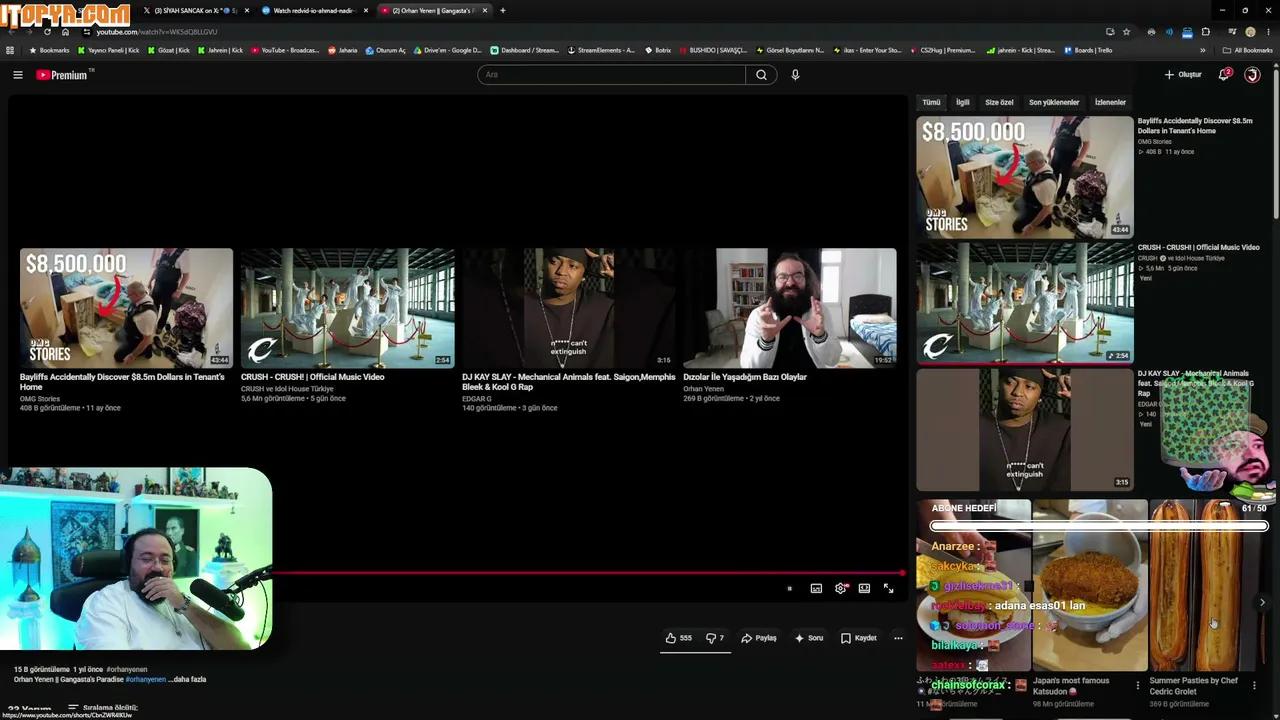Open sidebar title 'CRUSH - CRUSH! | Official Music Video'
This screenshot has height=720, width=1280.
[1198, 247]
